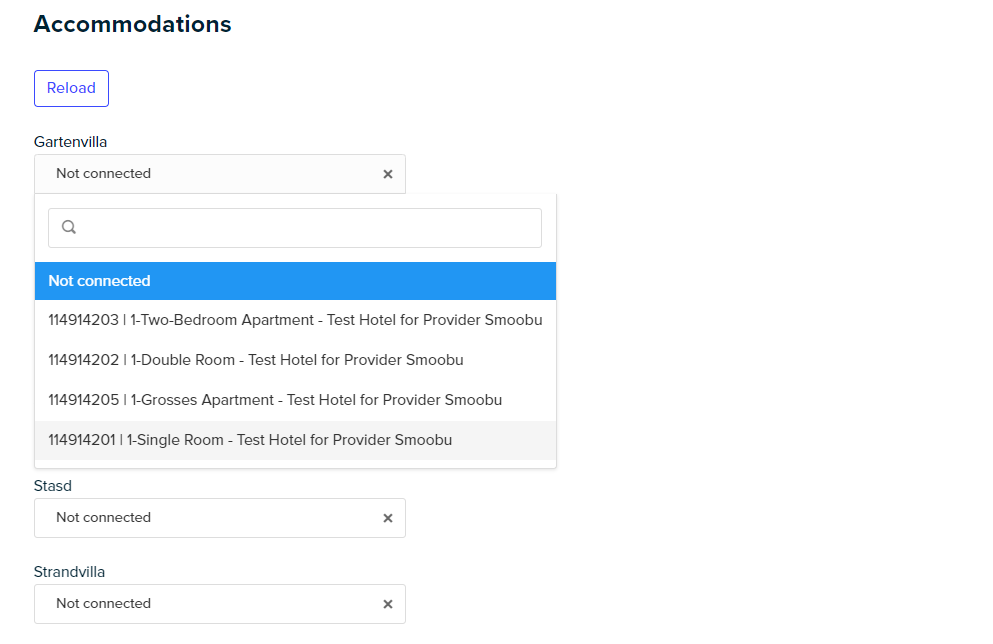This screenshot has height=644, width=993.
Task: Clear the Stasd selection with the x icon
Action: (388, 518)
